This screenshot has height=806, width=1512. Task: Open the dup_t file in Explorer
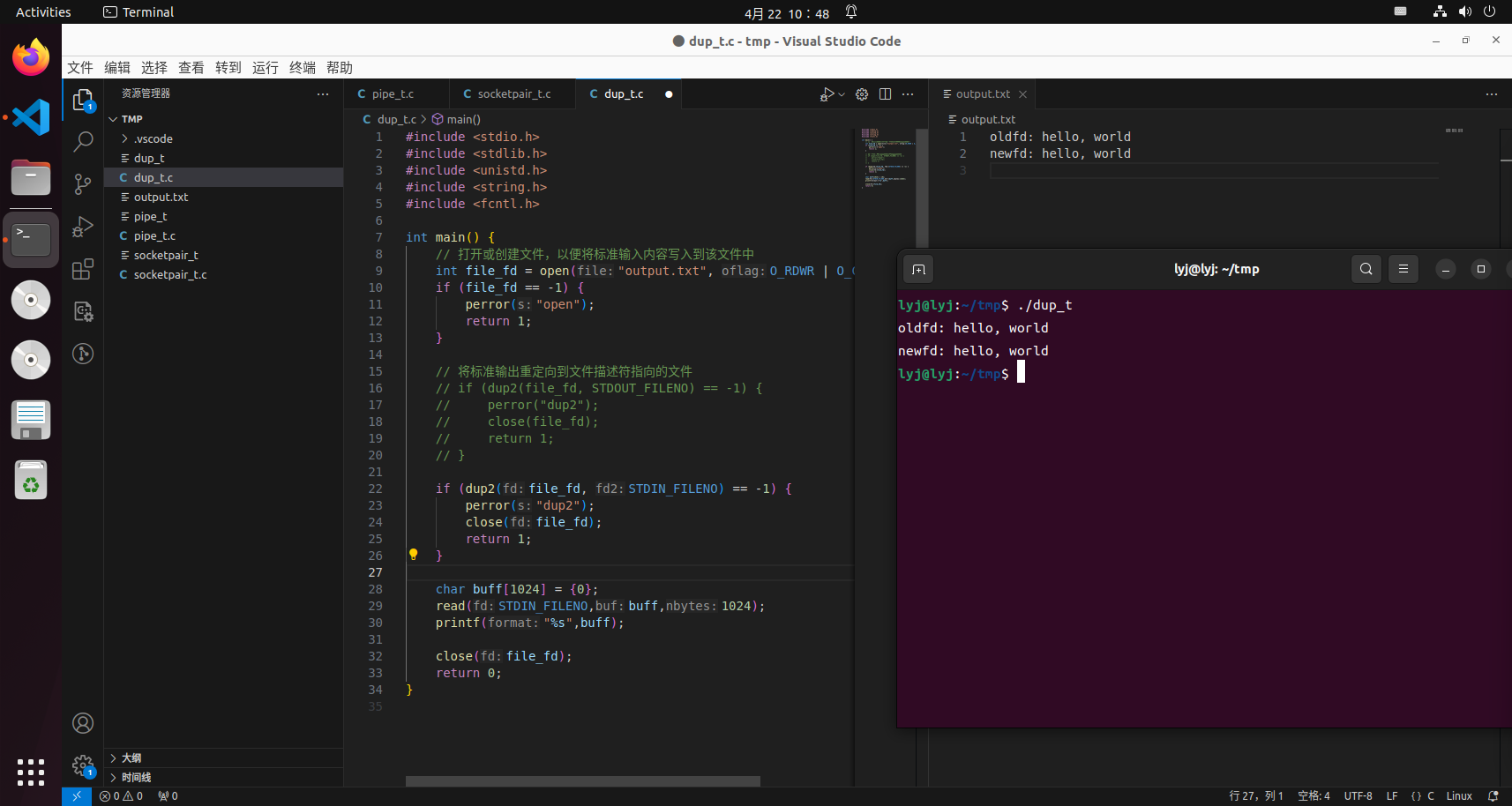click(224, 158)
